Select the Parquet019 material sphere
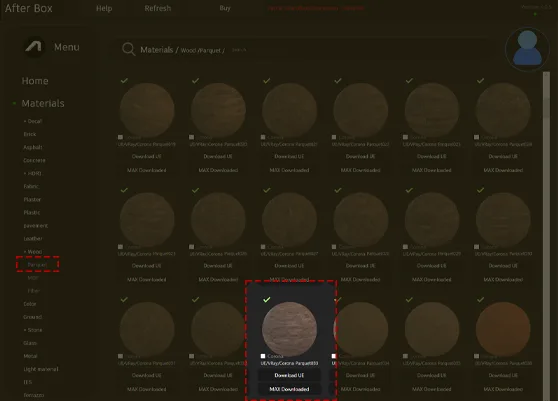The image size is (558, 401). (x=147, y=110)
